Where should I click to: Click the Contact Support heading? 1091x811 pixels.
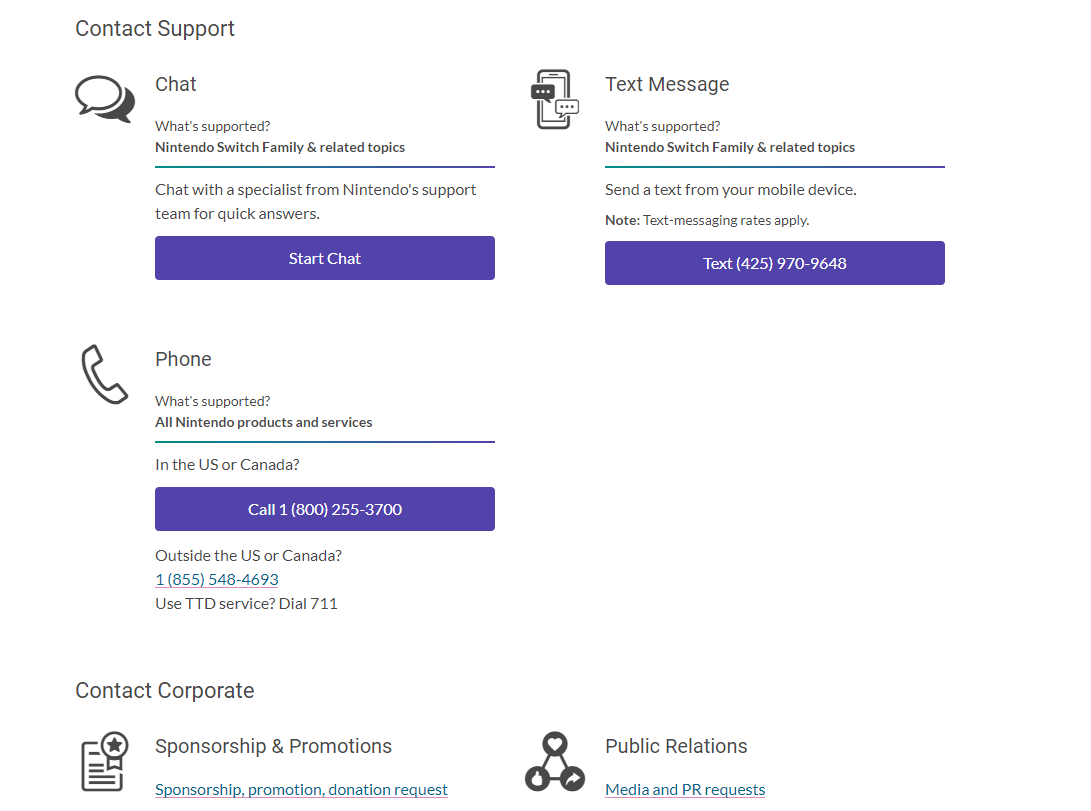[x=154, y=28]
